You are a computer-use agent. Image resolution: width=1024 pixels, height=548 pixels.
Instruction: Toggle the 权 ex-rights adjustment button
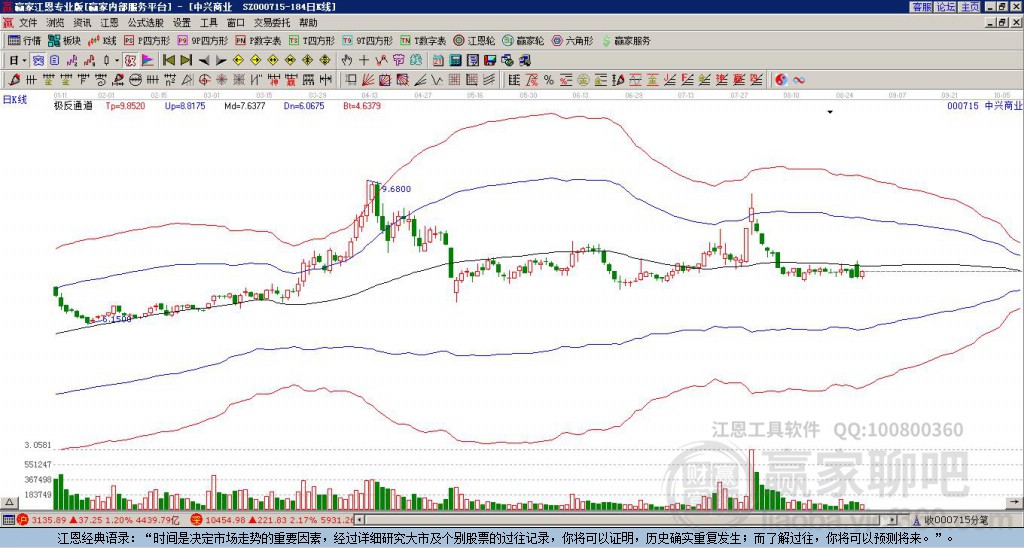coord(130,61)
